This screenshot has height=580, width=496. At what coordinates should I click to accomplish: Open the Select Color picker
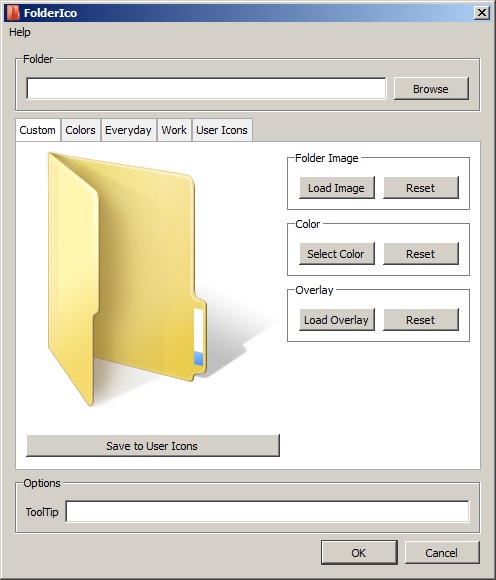click(x=337, y=254)
